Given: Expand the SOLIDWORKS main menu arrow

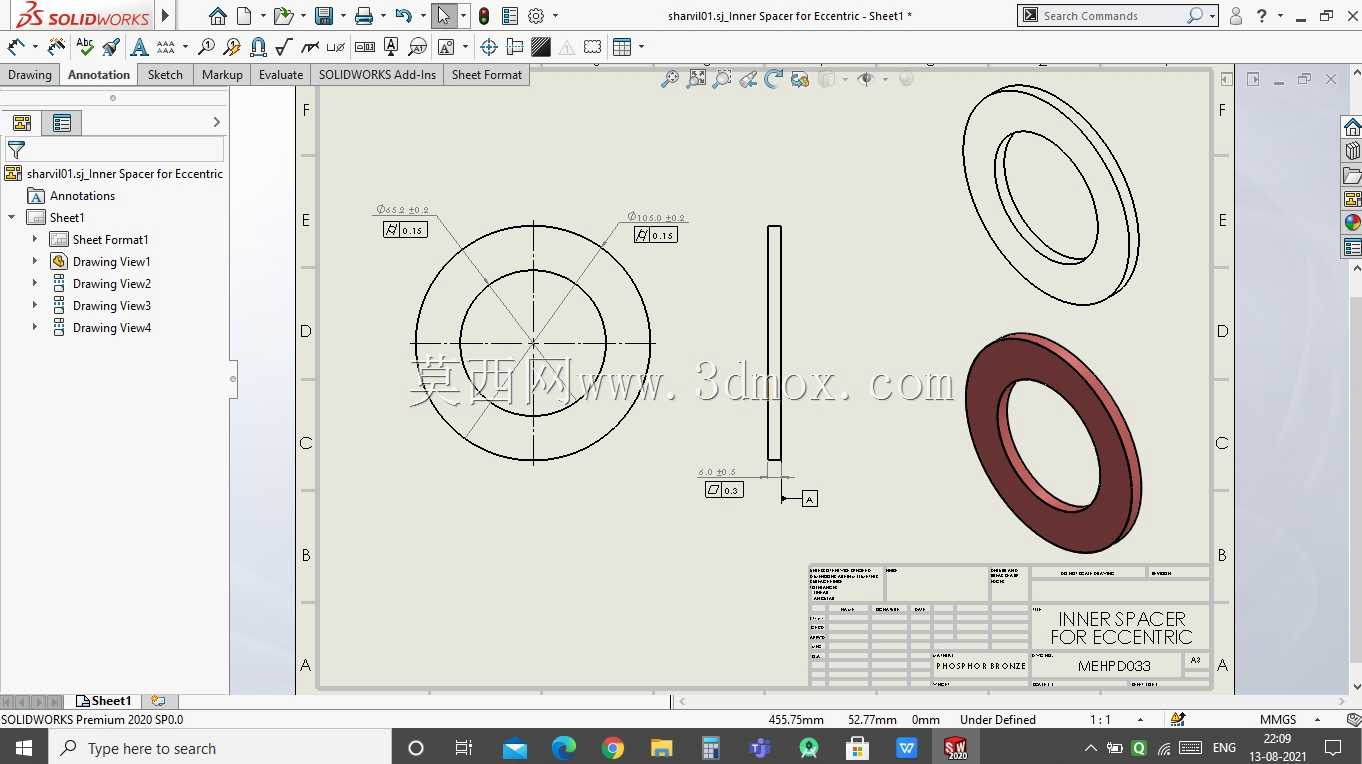Looking at the screenshot, I should [x=166, y=16].
